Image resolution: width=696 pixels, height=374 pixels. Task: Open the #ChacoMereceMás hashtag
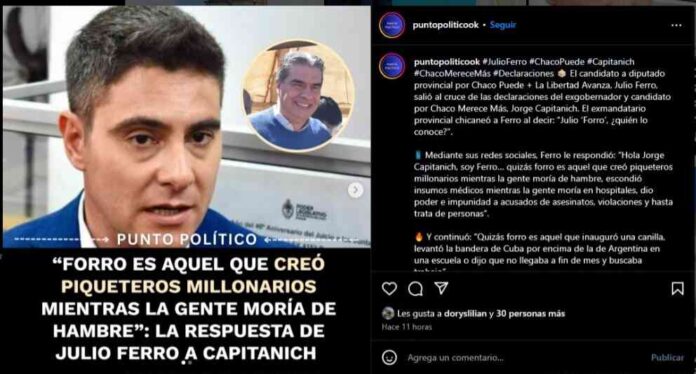coord(452,73)
